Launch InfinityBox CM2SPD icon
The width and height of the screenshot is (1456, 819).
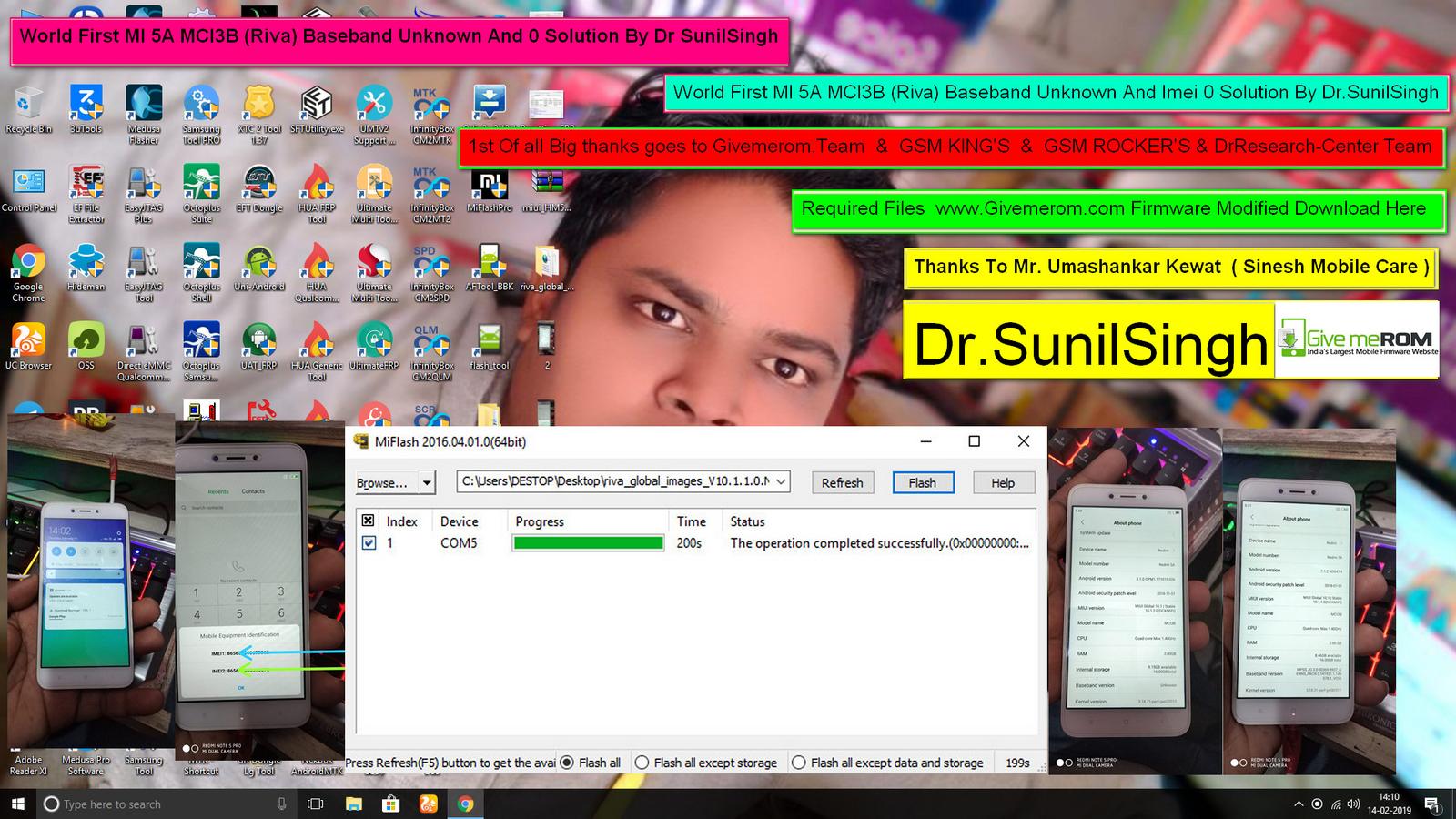[x=432, y=273]
